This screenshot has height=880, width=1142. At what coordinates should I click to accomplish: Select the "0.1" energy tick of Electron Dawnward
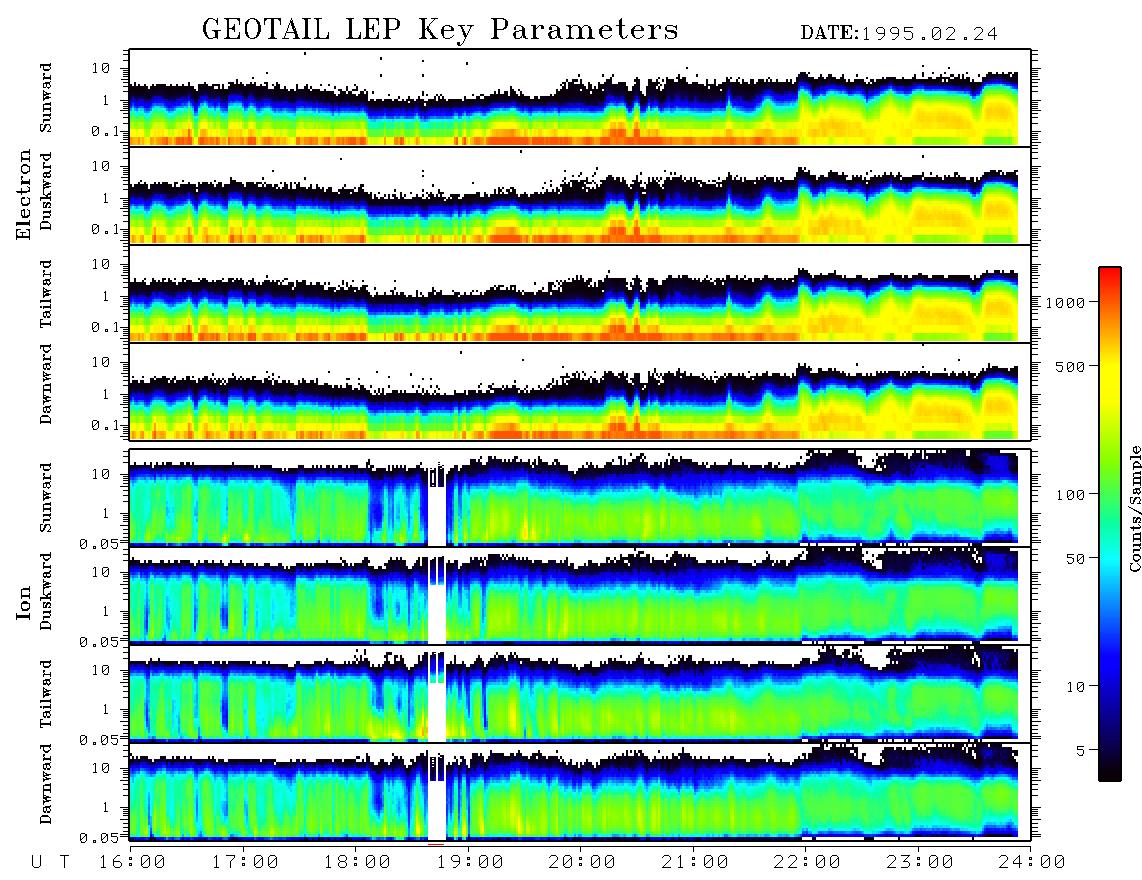click(106, 425)
